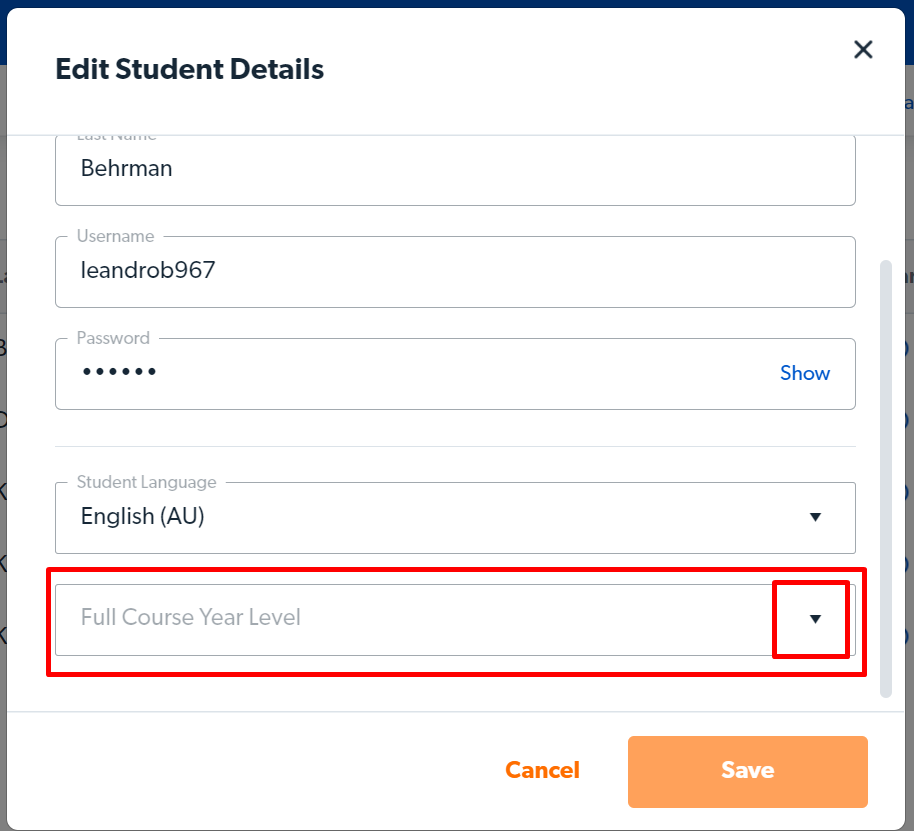Click the Student Language dropdown arrow
Screen dimensions: 914x831
pos(815,517)
